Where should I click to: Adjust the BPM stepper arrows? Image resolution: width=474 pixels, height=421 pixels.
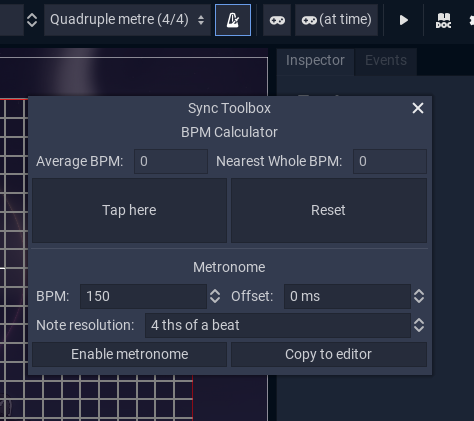pos(215,296)
